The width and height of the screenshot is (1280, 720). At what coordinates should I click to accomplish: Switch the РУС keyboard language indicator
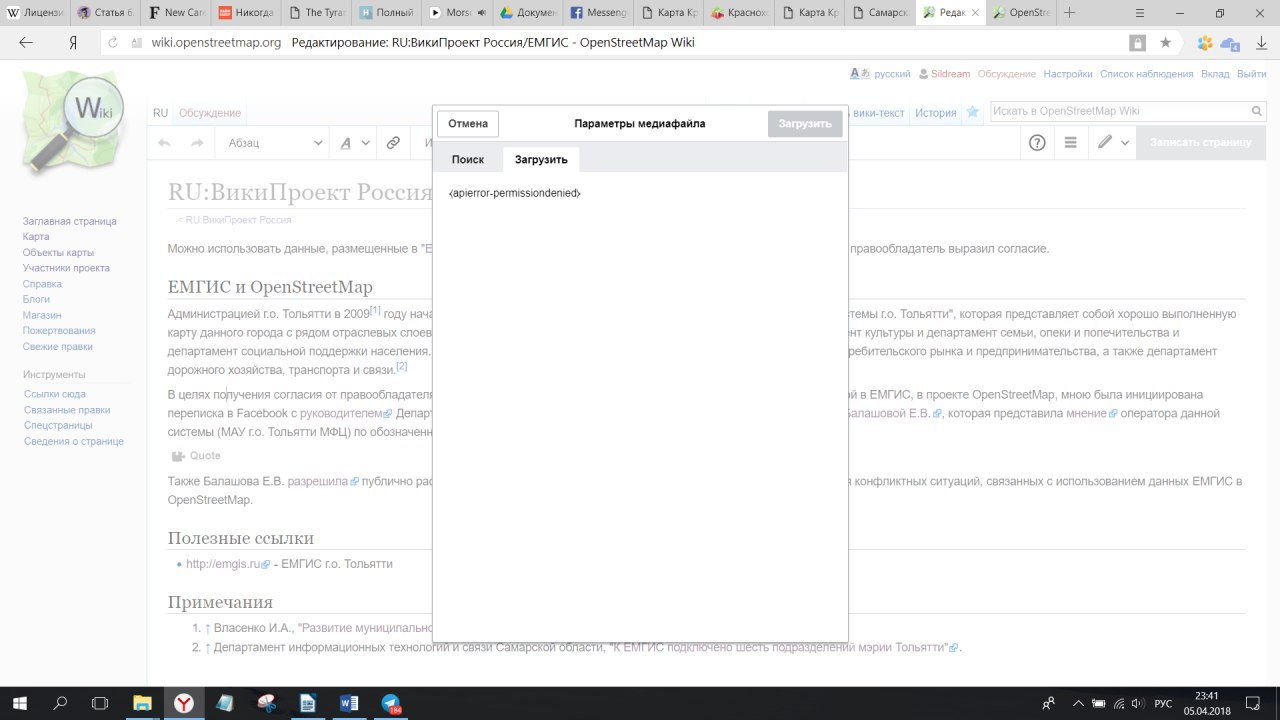[1163, 703]
